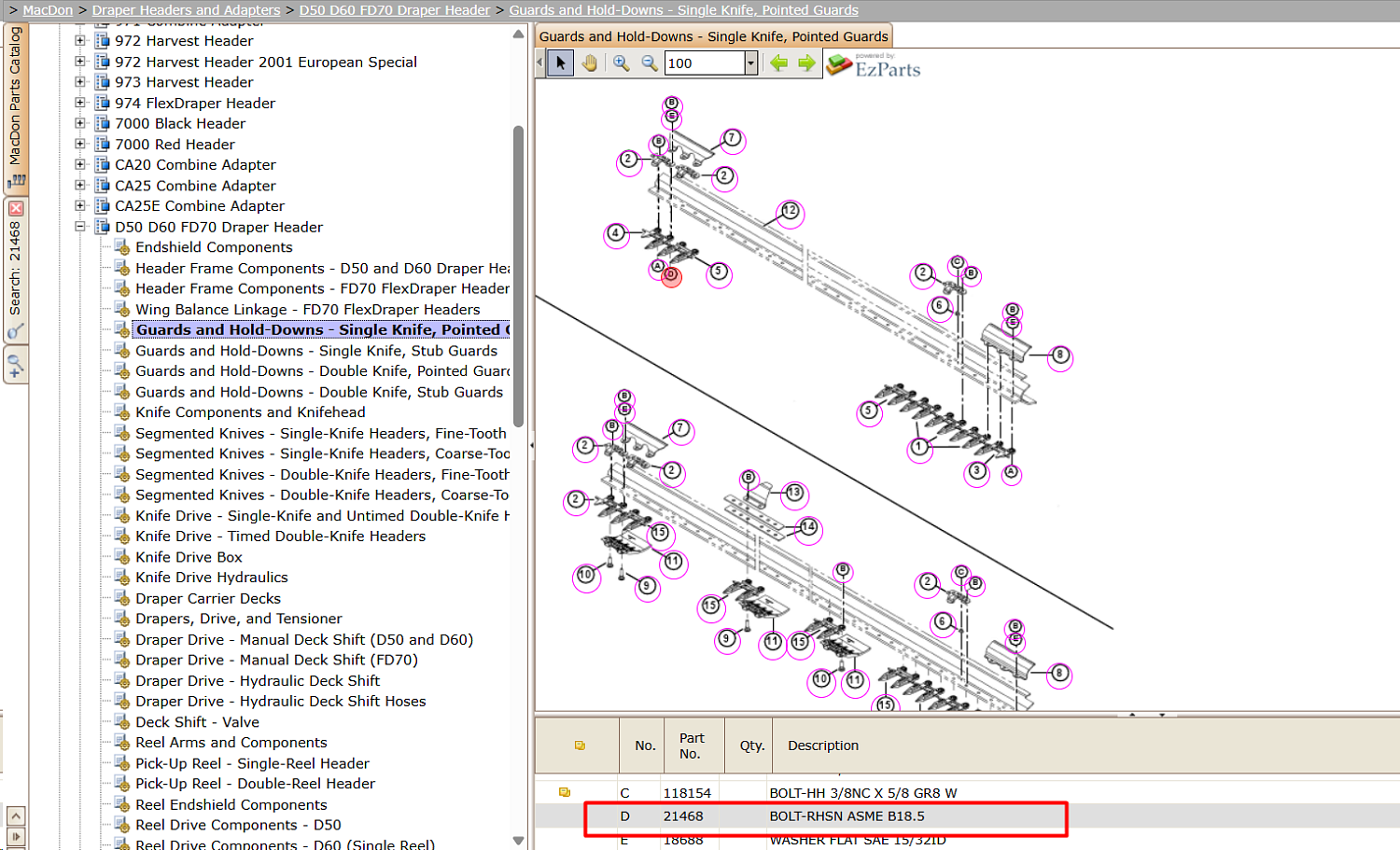Expand the CA25E Combine Adapter node

pos(80,206)
